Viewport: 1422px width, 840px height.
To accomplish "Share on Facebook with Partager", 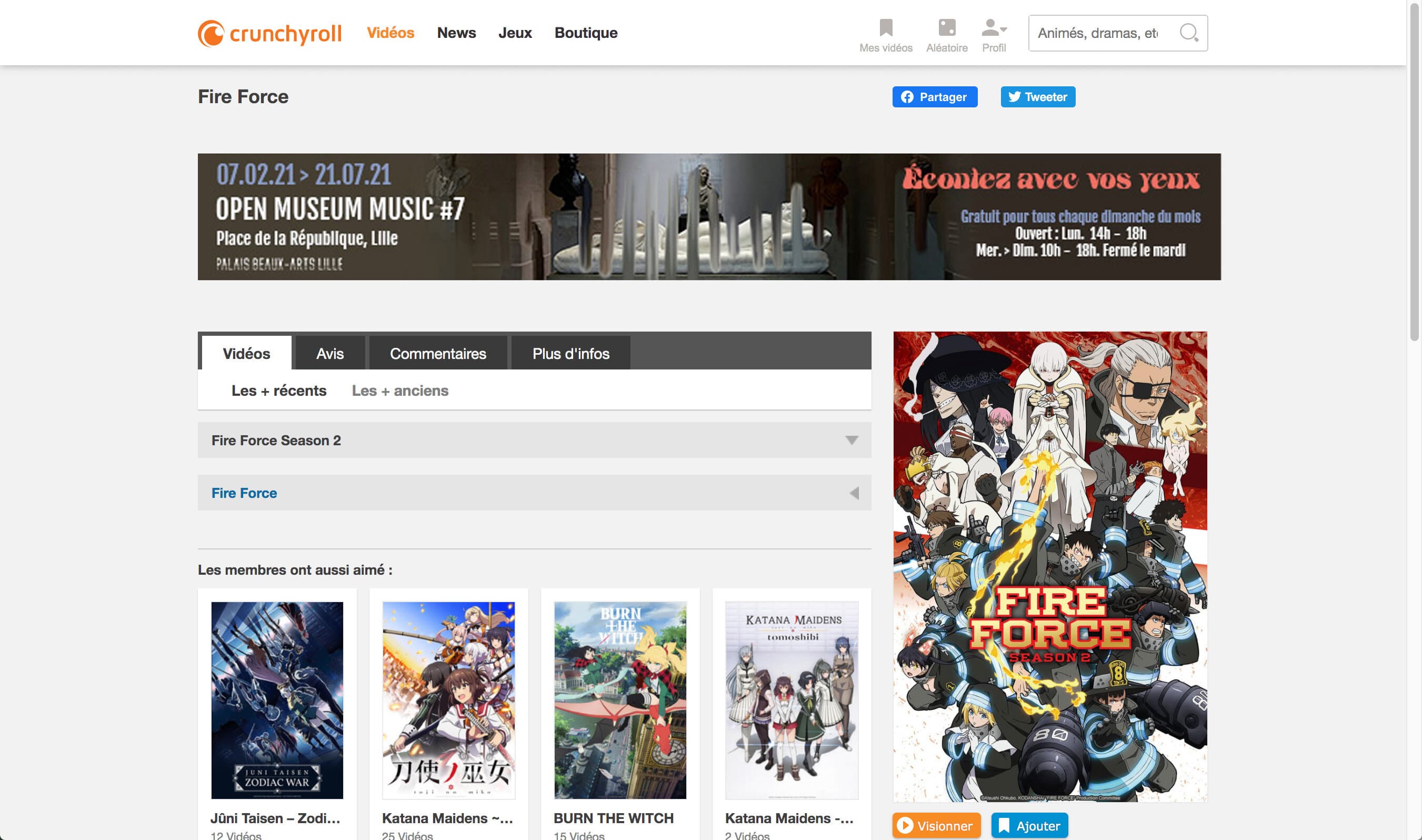I will pyautogui.click(x=934, y=97).
